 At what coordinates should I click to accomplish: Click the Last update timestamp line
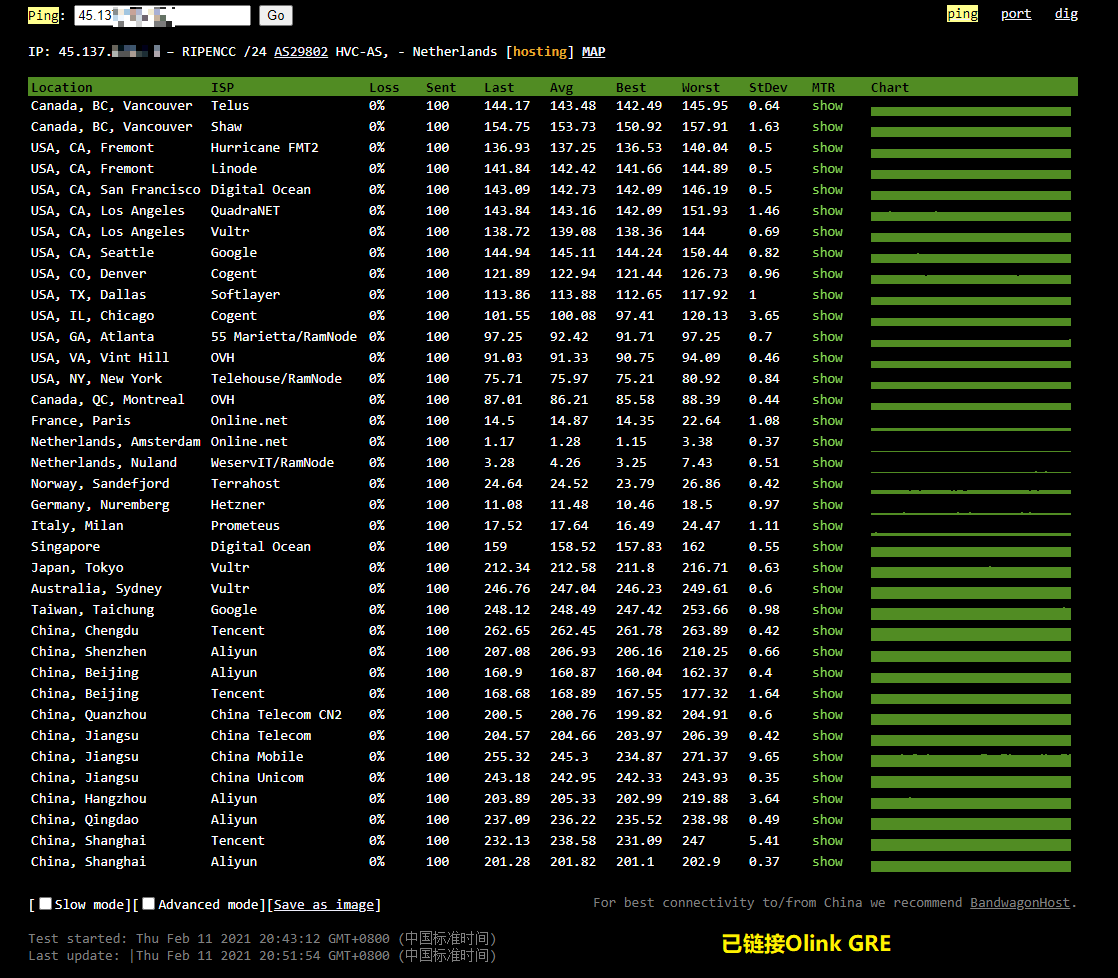pyautogui.click(x=262, y=955)
